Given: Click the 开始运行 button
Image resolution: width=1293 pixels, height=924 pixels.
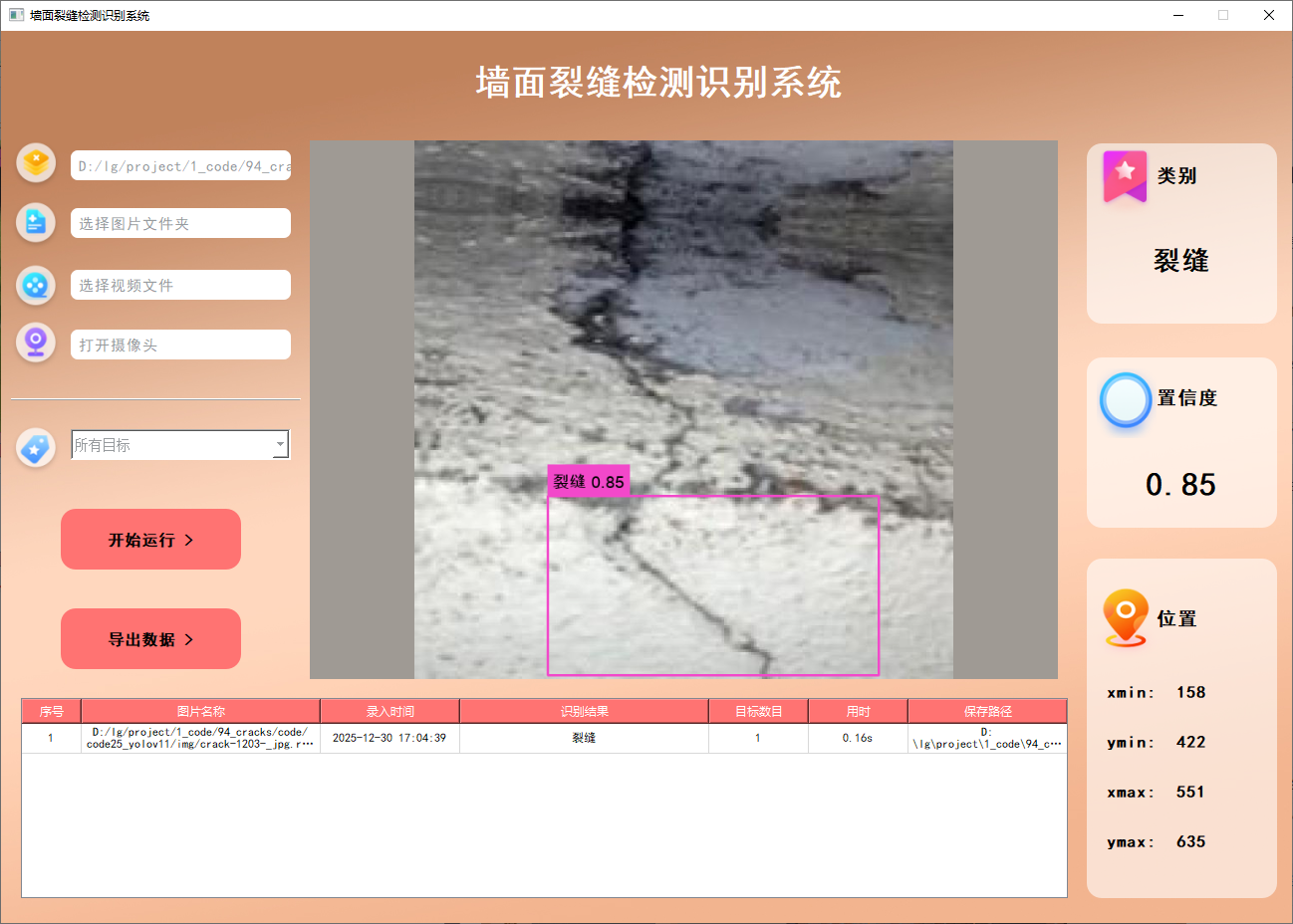Looking at the screenshot, I should pos(150,539).
